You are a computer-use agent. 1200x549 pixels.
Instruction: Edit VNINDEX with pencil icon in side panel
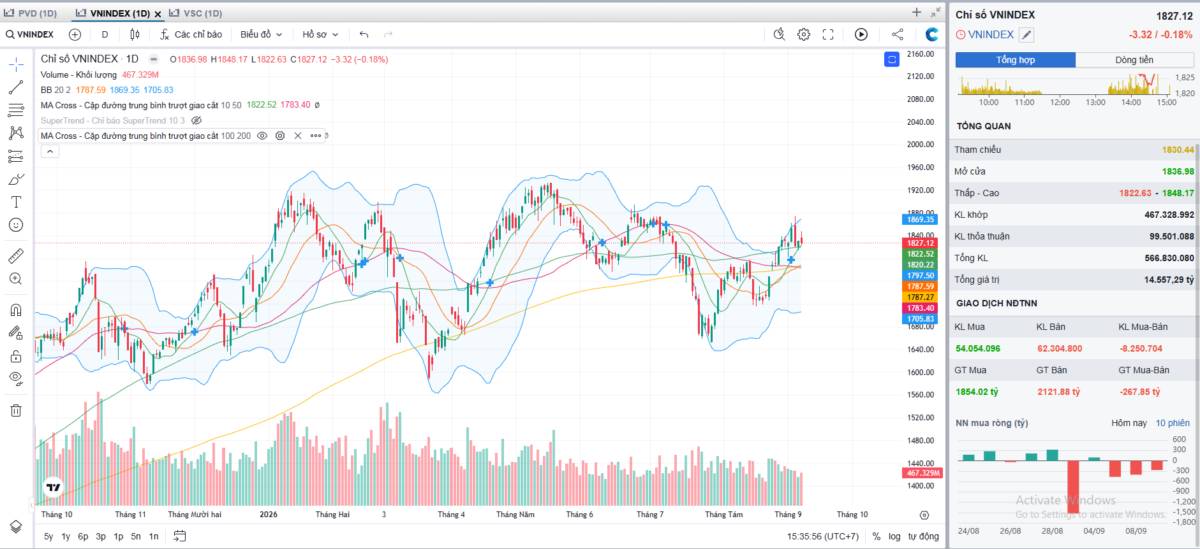1026,35
